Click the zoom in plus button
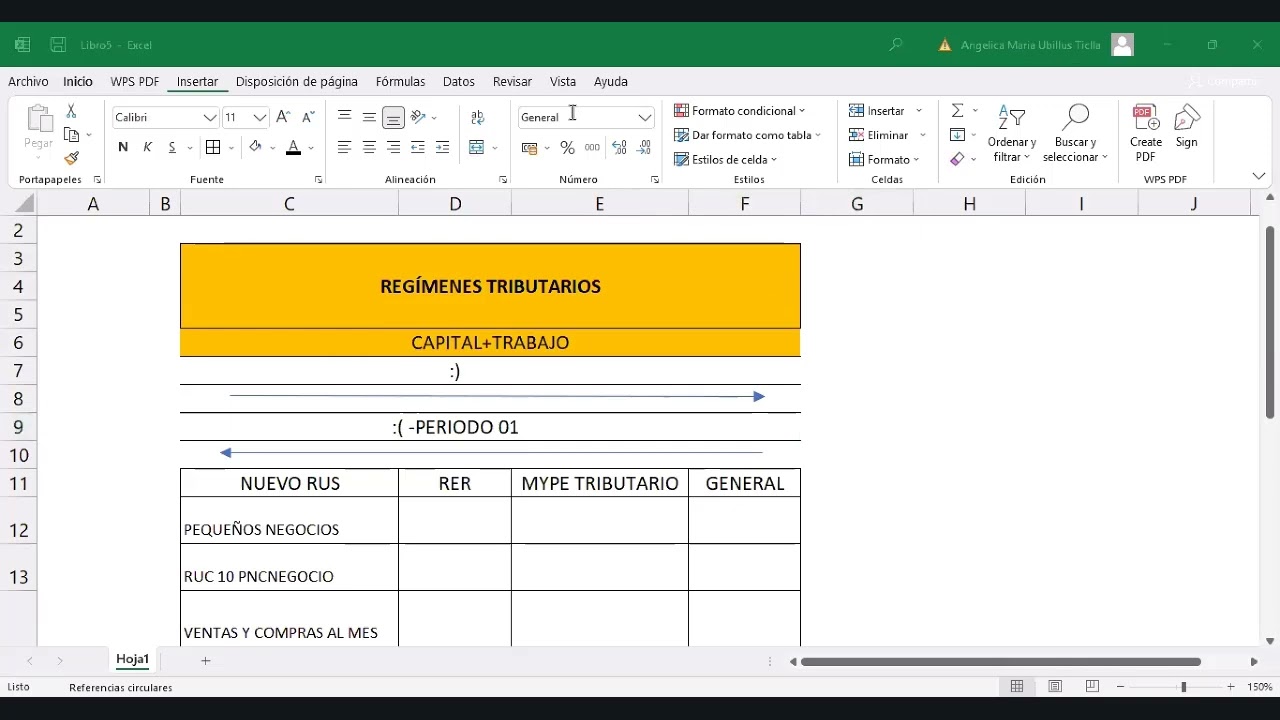 point(1230,687)
